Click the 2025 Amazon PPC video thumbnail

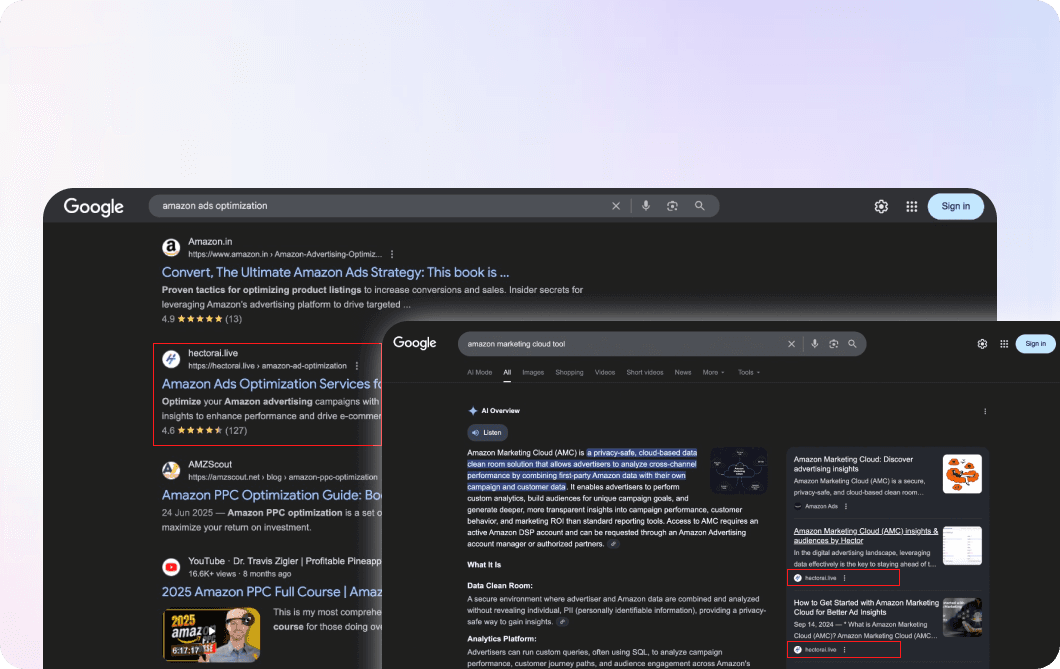point(212,634)
